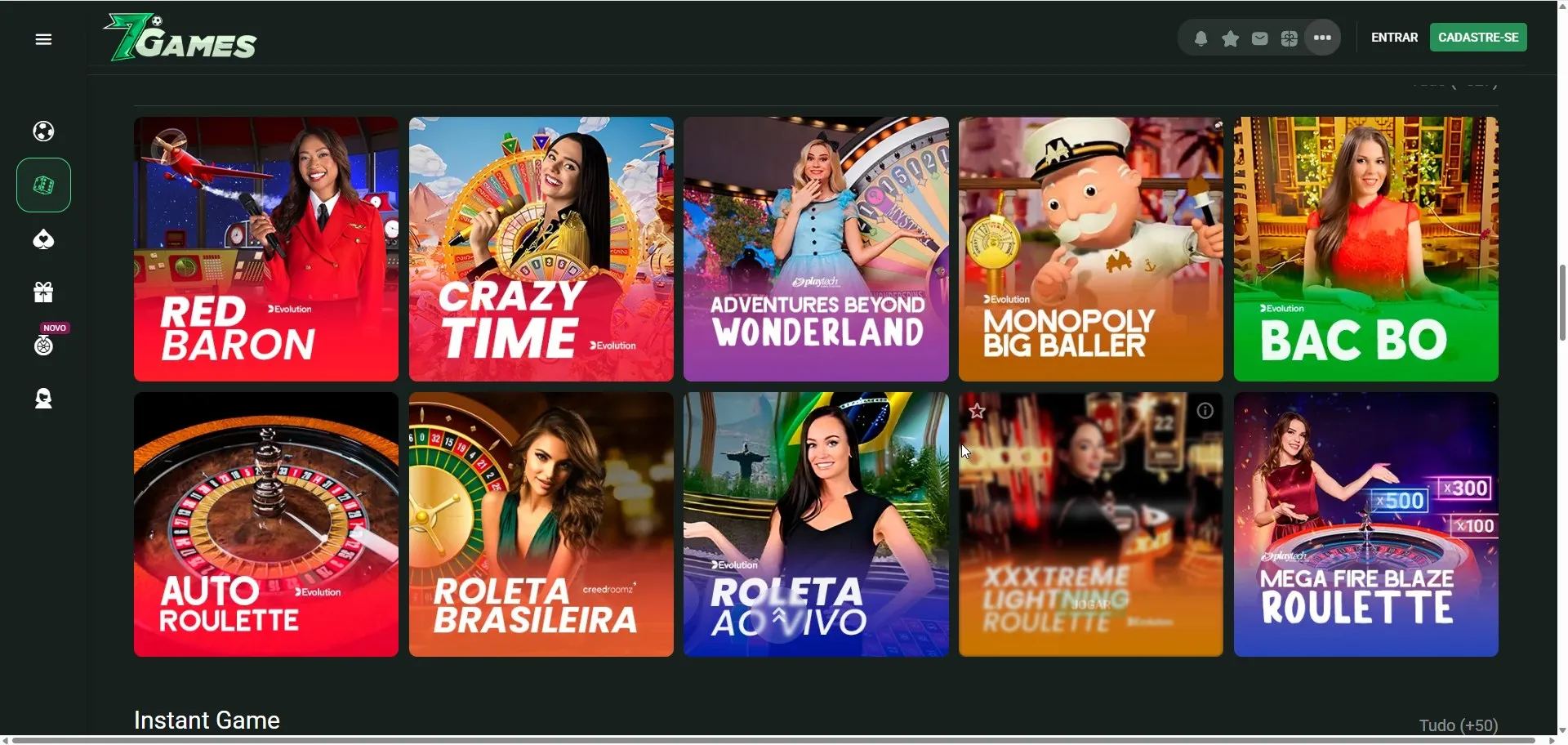The height and width of the screenshot is (745, 1568).
Task: Open the Crazy Time game thumbnail
Action: (x=541, y=249)
